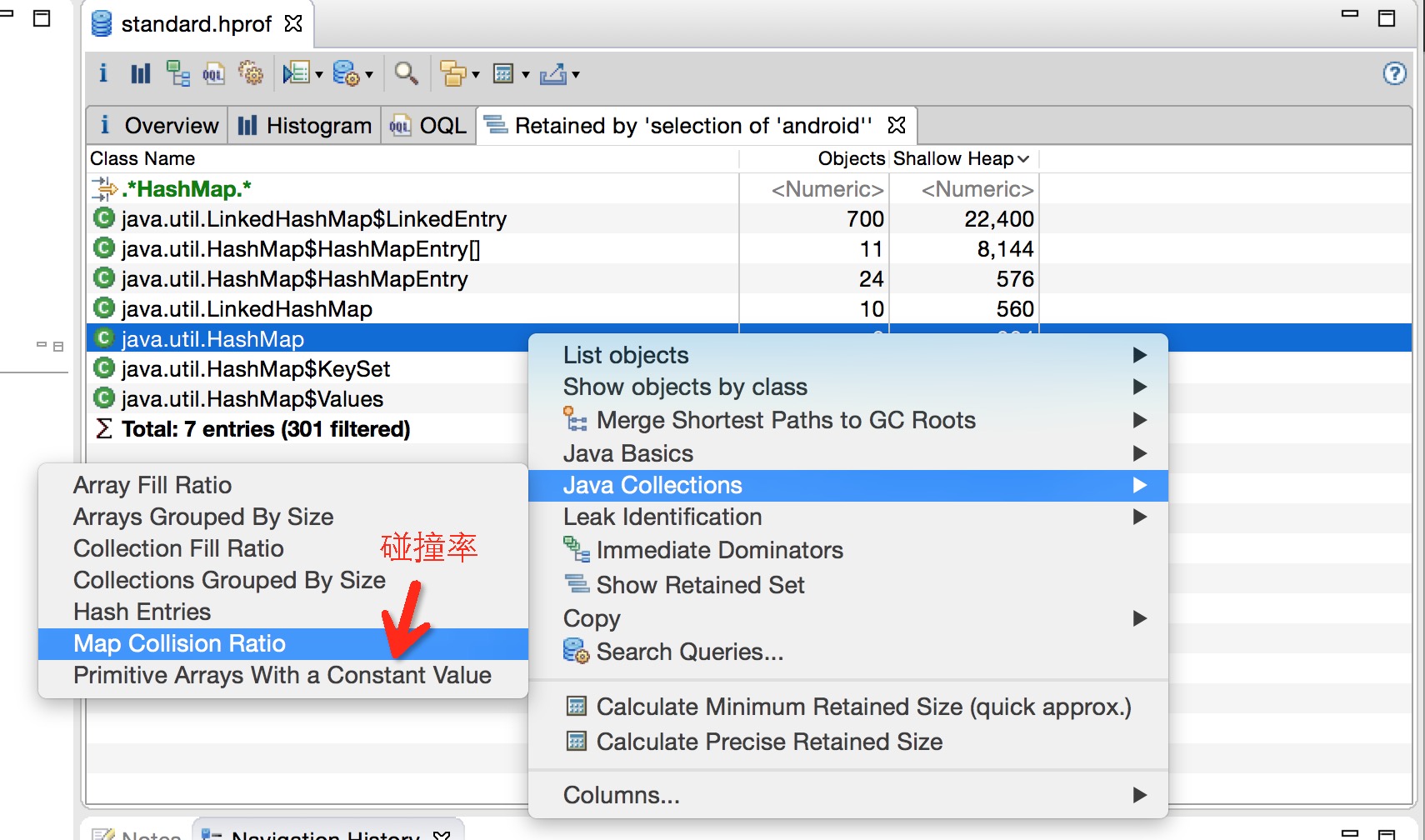This screenshot has height=840, width=1425.
Task: Click the .*HashMap.* regex filter field
Action: click(x=412, y=189)
